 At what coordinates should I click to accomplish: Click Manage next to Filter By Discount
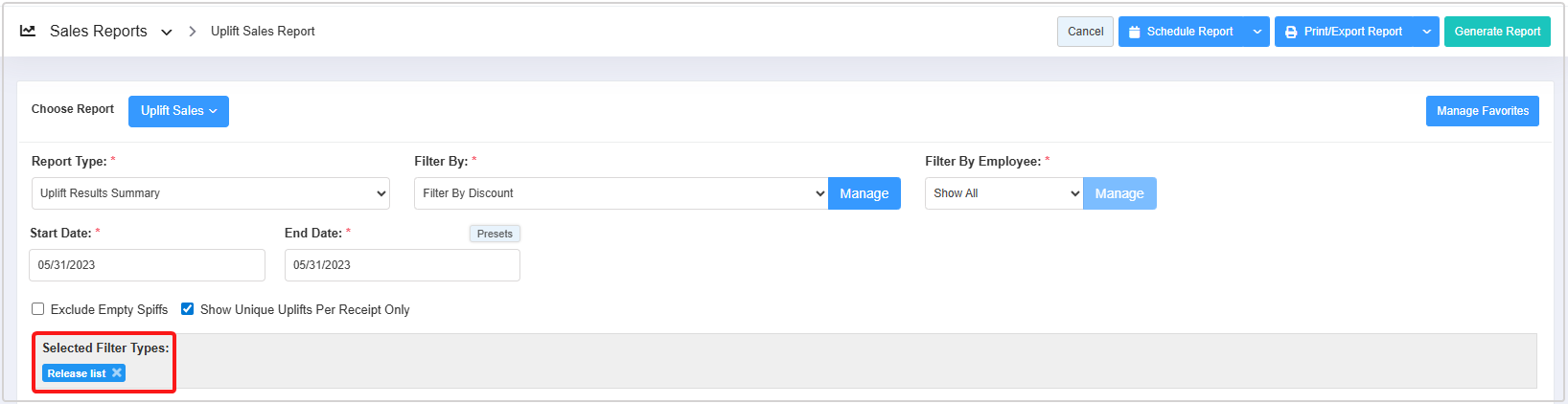[x=864, y=193]
